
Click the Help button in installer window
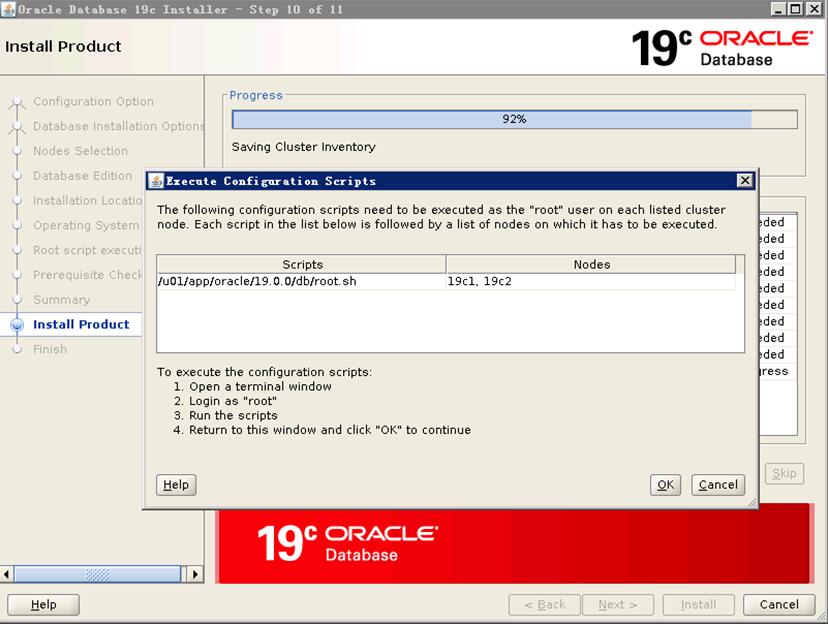coord(43,604)
